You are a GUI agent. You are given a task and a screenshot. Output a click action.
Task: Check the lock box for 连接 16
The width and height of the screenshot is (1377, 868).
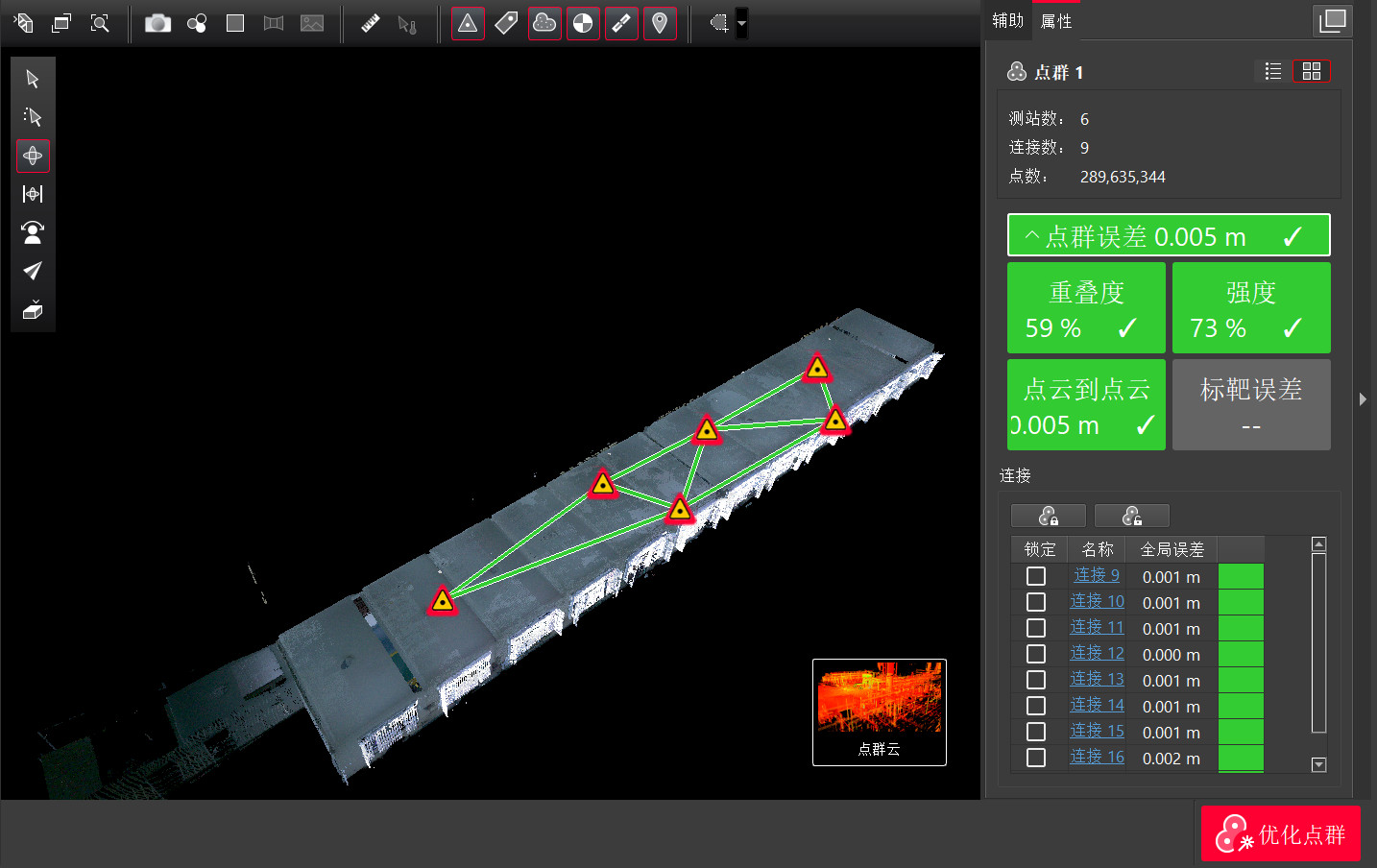click(x=1036, y=758)
